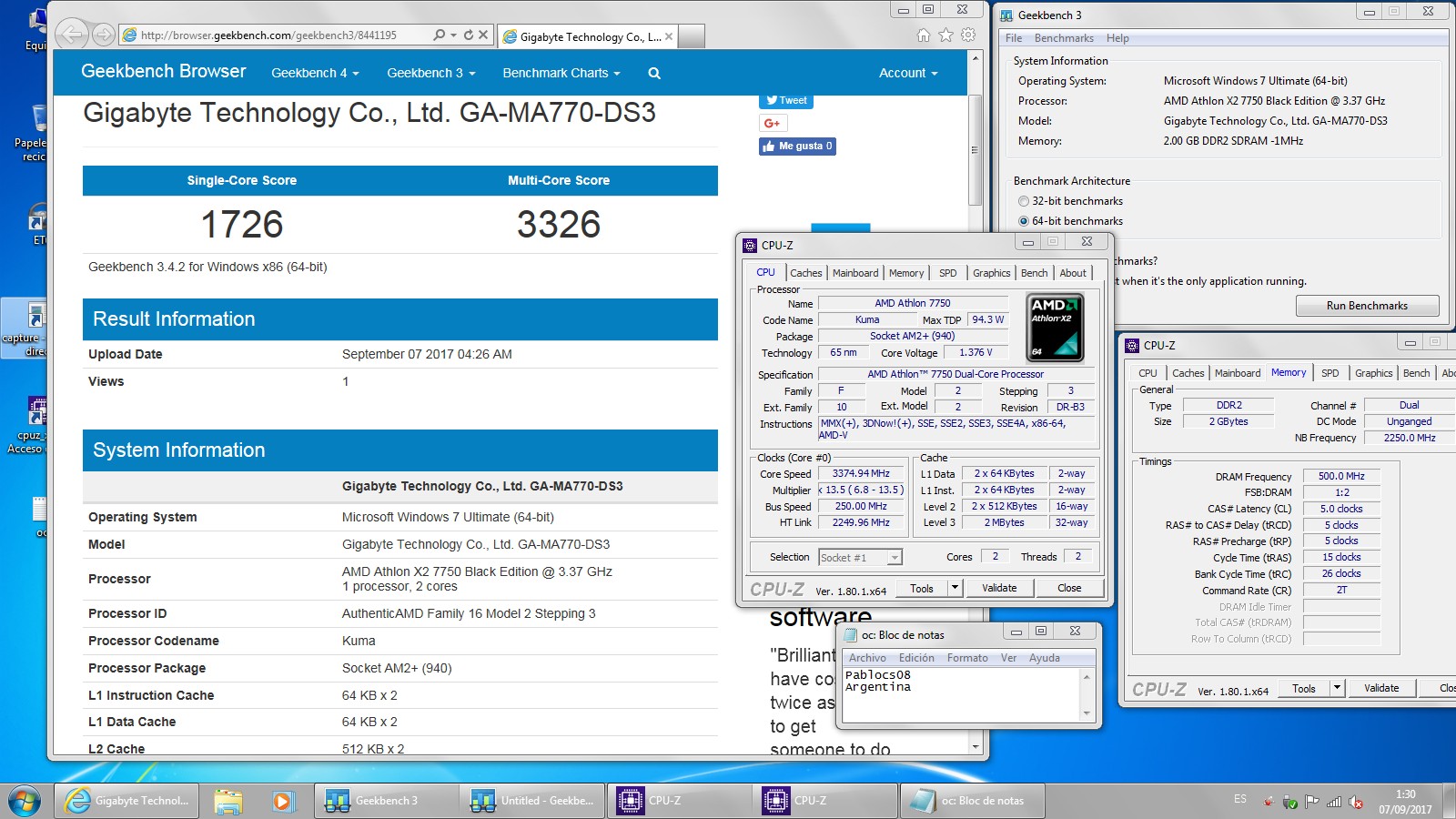This screenshot has width=1456, height=819.
Task: Open the address bar history dropdown arrow
Action: tap(453, 35)
